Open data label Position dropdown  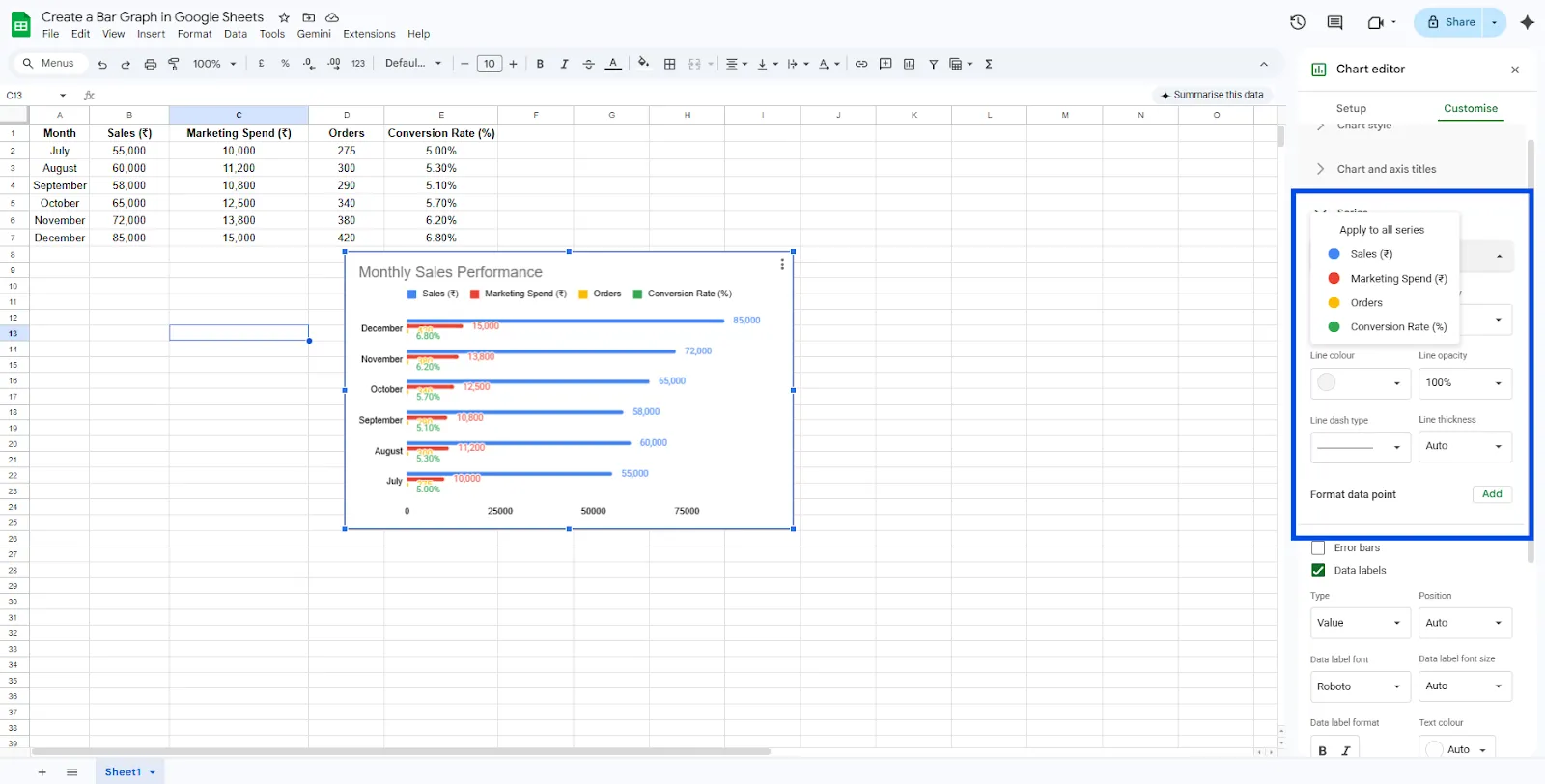1465,623
